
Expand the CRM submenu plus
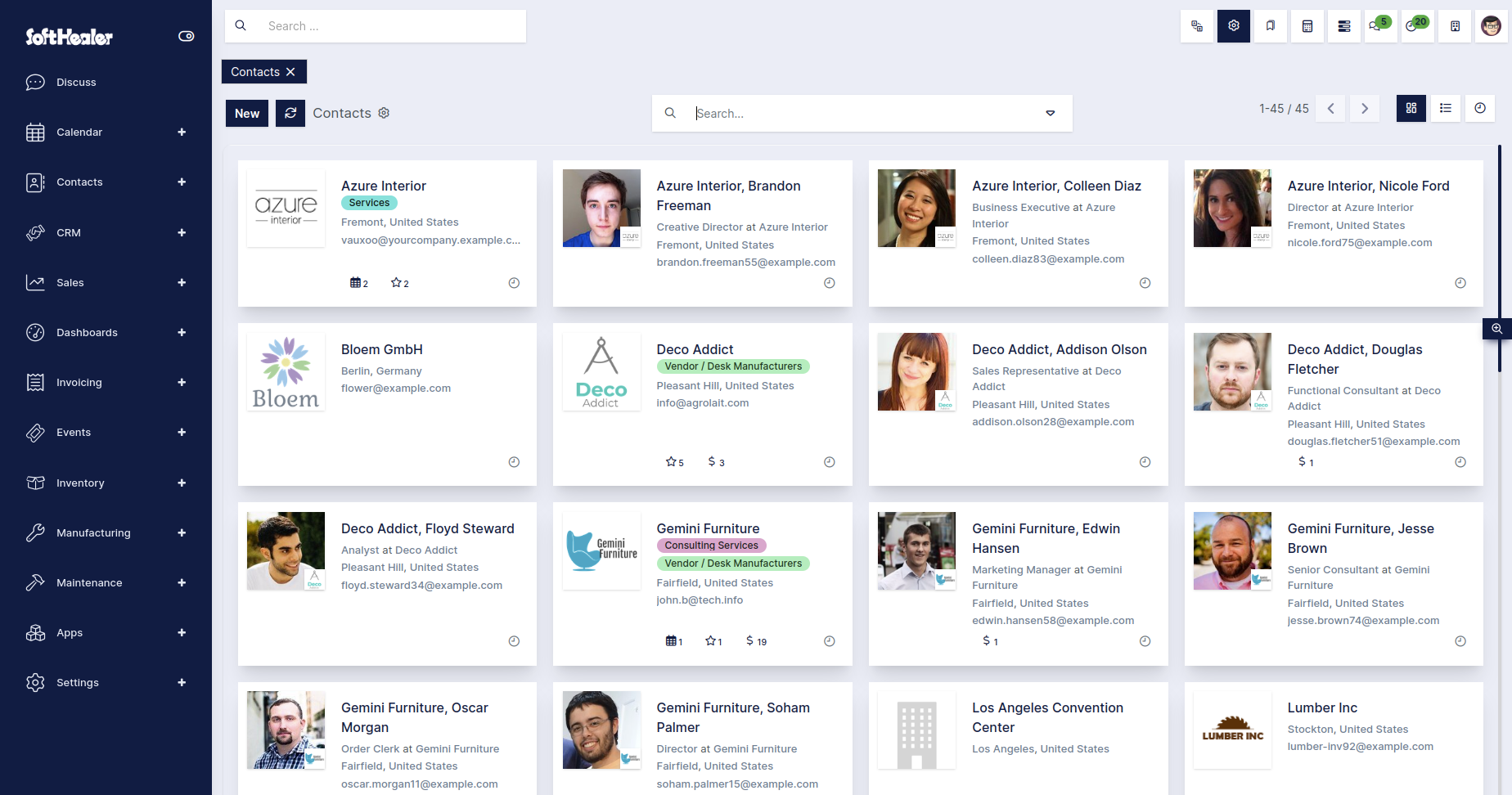click(x=182, y=232)
